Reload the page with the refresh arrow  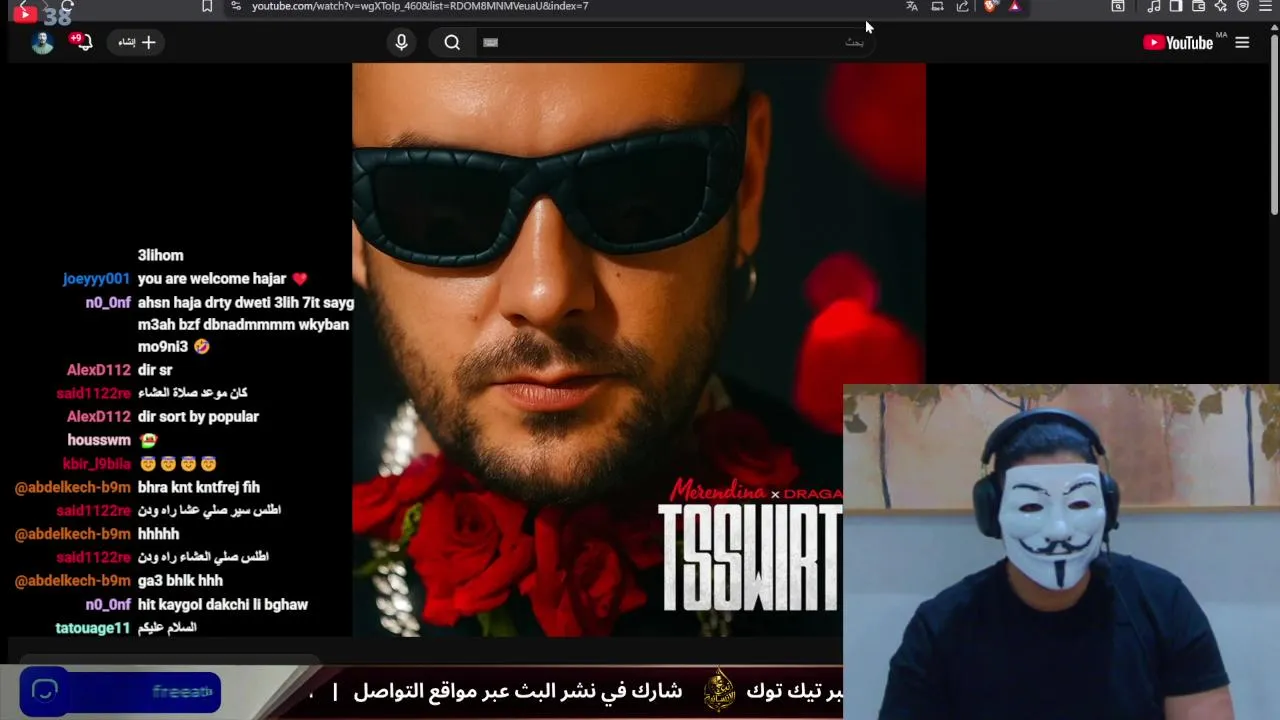click(67, 6)
